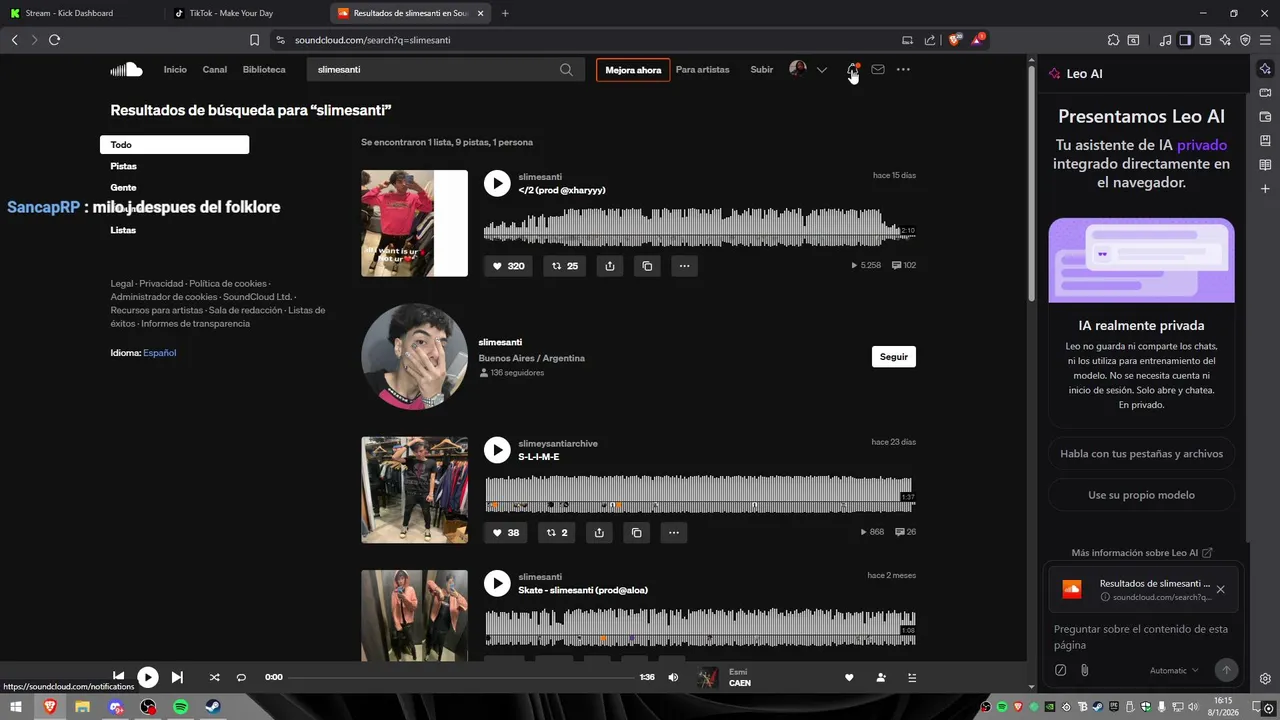Click the Brave Rewards triangle icon
Image resolution: width=1280 pixels, height=720 pixels.
pos(978,40)
